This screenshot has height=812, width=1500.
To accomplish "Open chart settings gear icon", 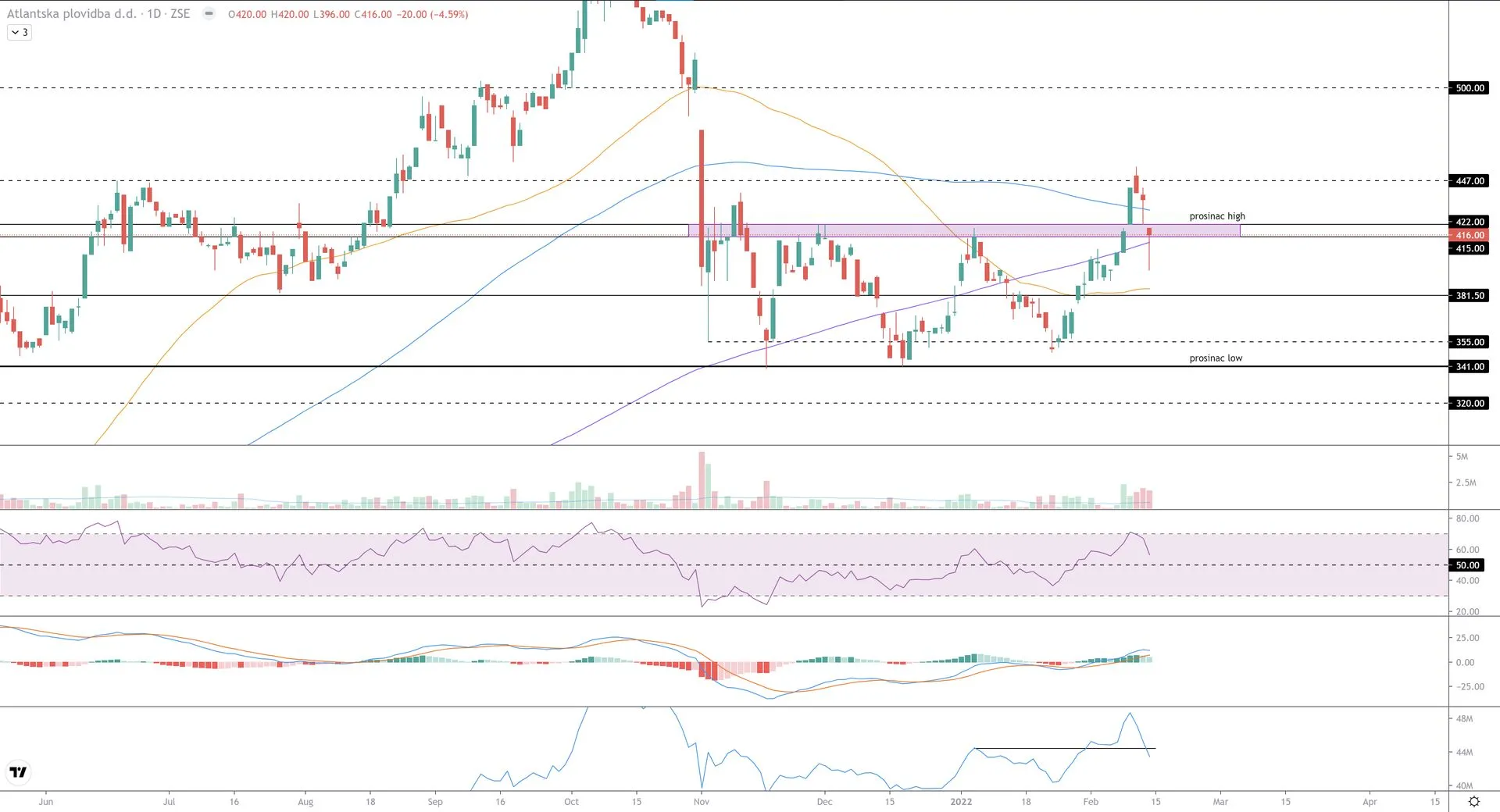I will (x=1473, y=802).
